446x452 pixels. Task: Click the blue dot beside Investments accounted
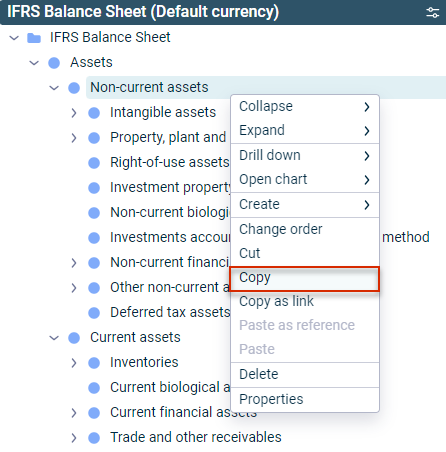pyautogui.click(x=94, y=238)
